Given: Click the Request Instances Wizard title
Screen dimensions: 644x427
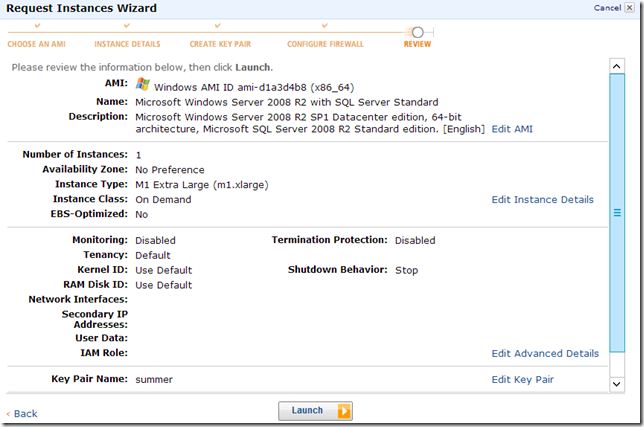Looking at the screenshot, I should tap(81, 8).
